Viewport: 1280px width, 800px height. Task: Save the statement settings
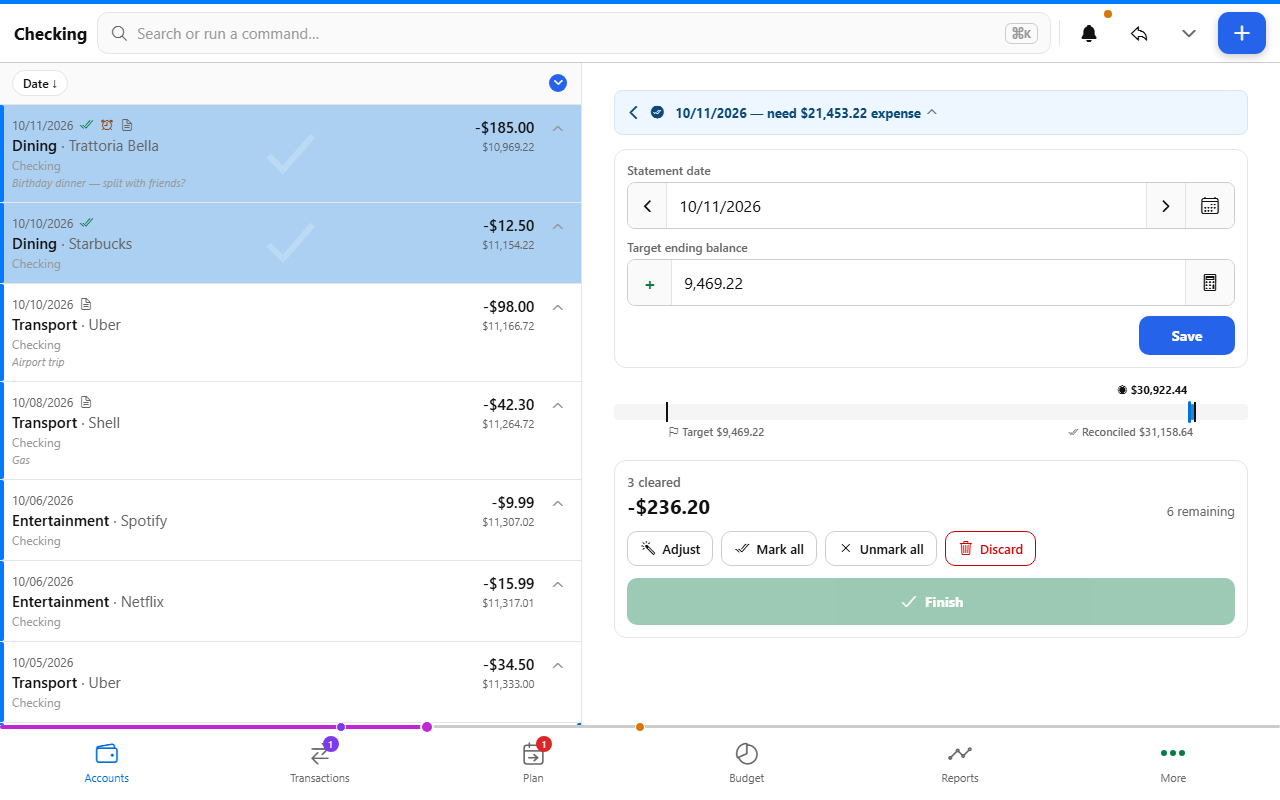coord(1187,336)
